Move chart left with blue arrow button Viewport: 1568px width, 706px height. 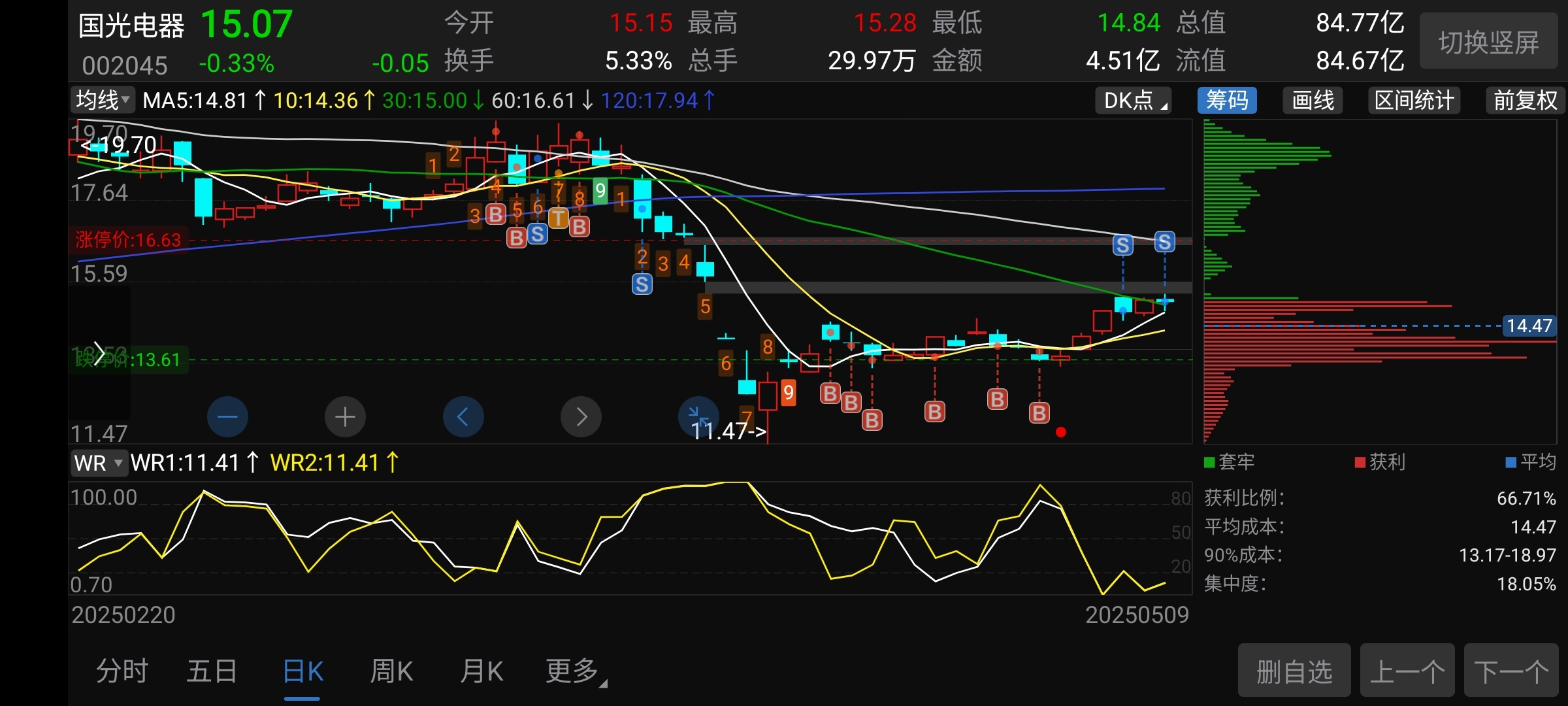click(463, 416)
